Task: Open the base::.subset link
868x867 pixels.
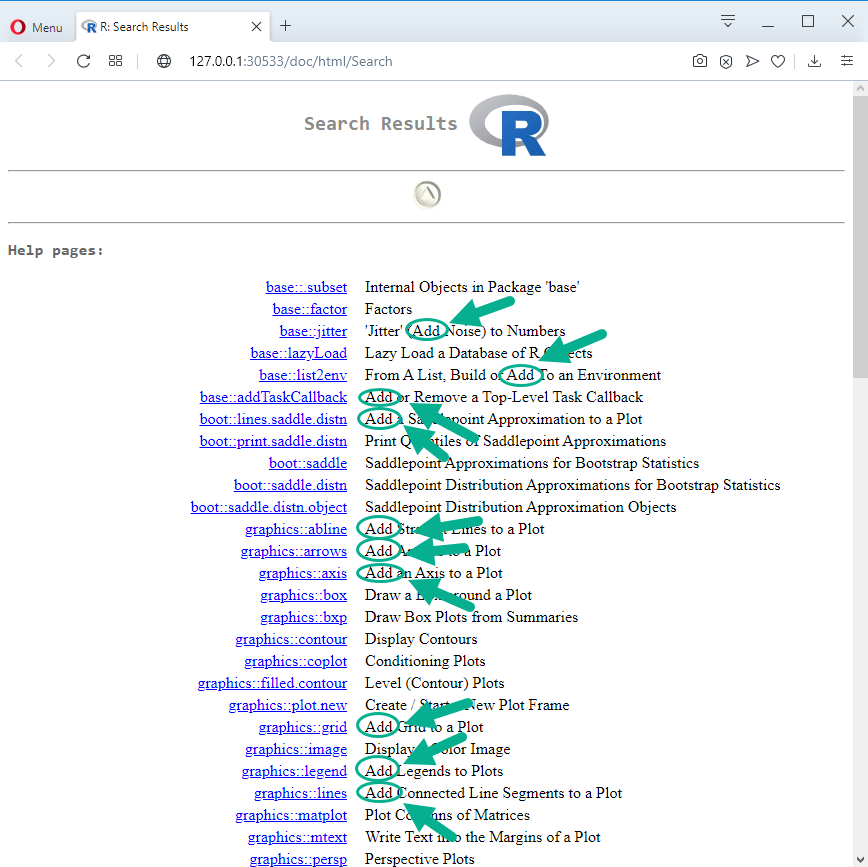Action: pos(306,287)
